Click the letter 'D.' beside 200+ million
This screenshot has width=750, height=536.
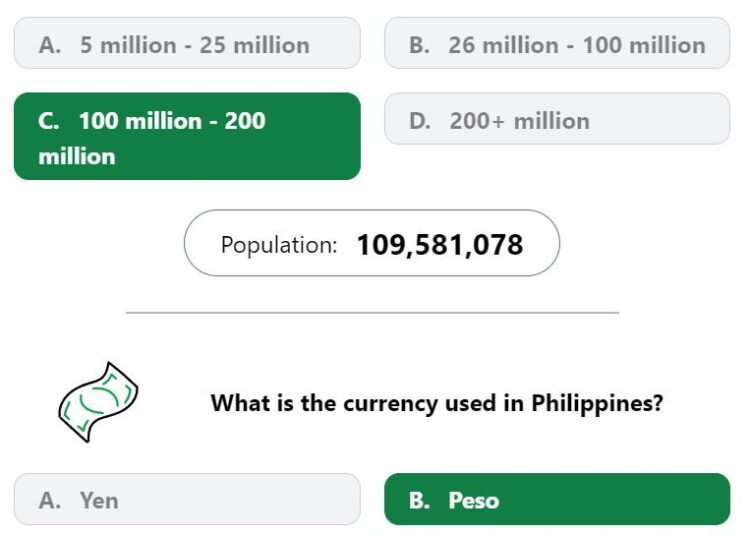point(420,120)
